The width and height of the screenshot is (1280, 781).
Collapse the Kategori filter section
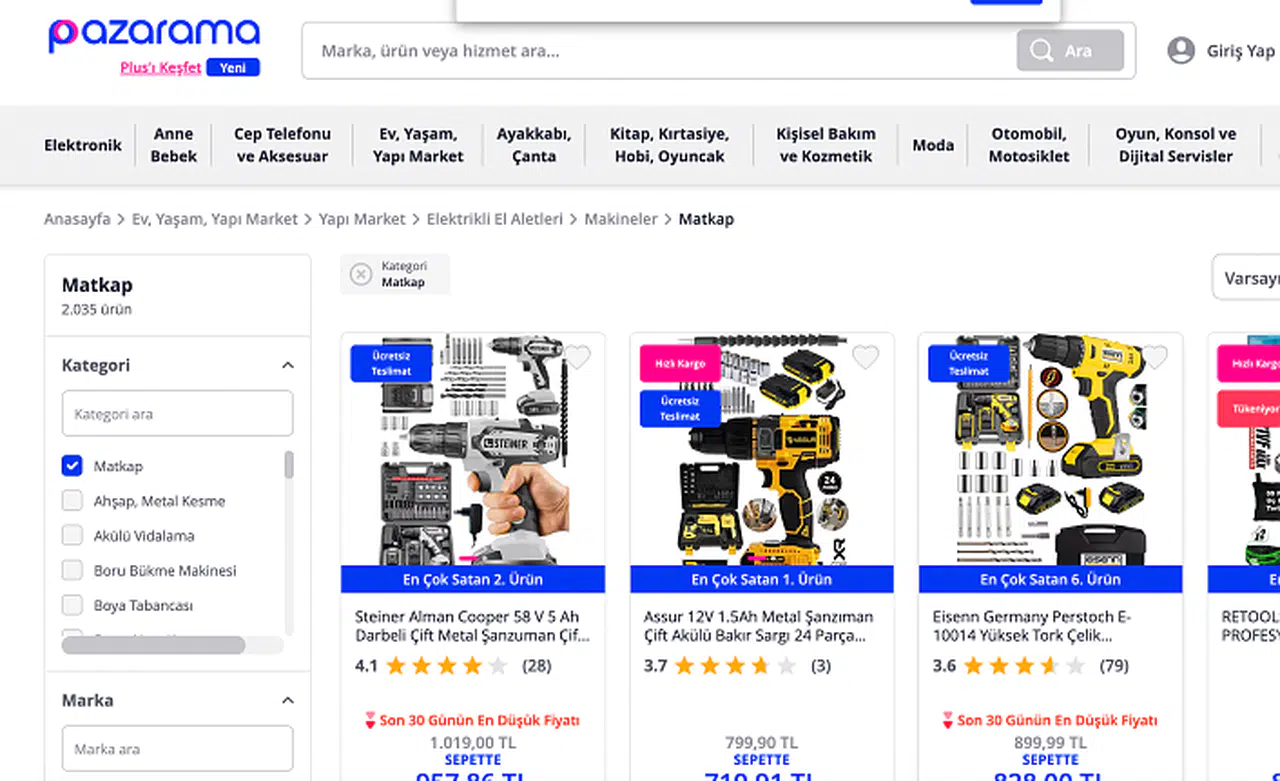tap(288, 366)
